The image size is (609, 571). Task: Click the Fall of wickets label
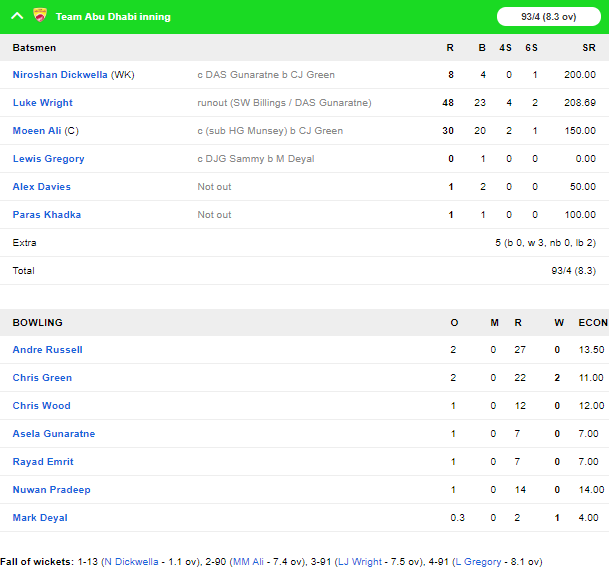tap(37, 562)
